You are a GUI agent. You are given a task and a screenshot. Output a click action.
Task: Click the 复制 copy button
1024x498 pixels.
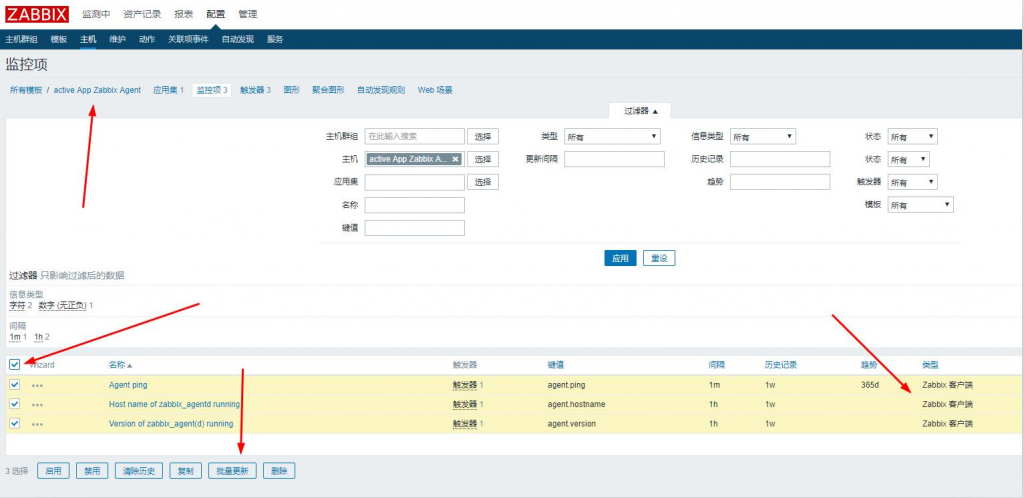(185, 471)
